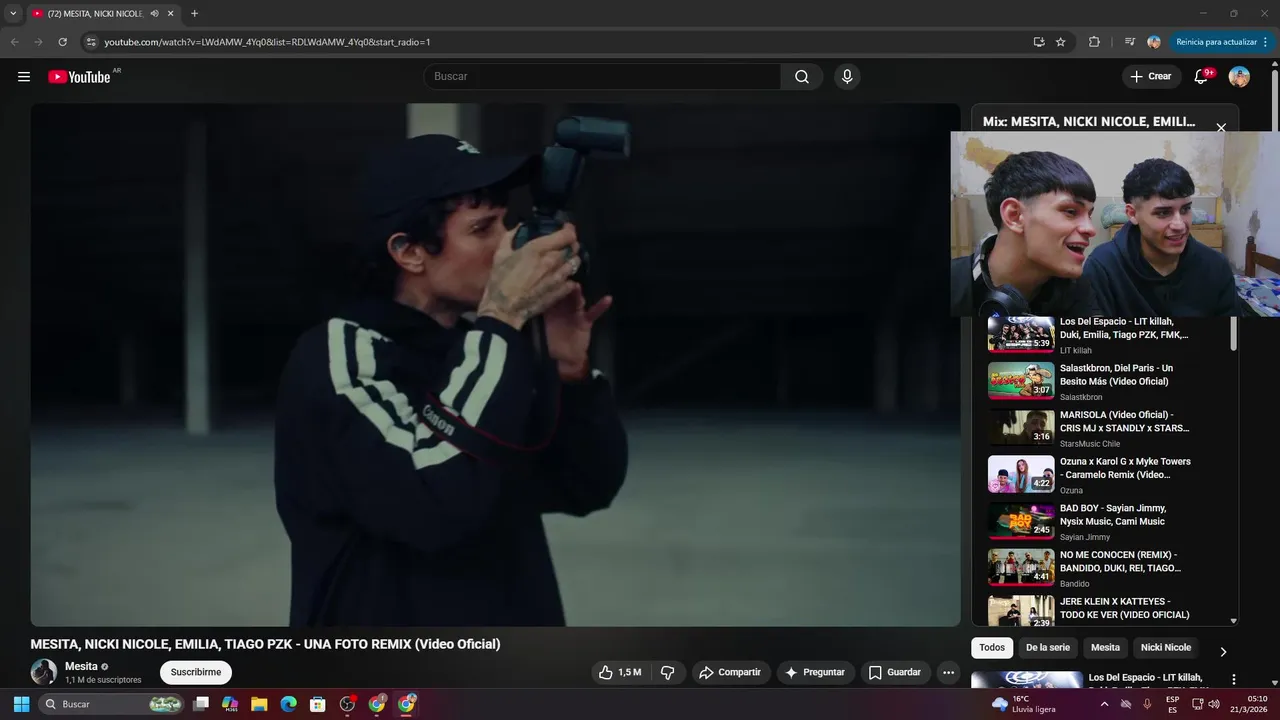Open Windows Start menu
Image resolution: width=1280 pixels, height=720 pixels.
tap(21, 704)
